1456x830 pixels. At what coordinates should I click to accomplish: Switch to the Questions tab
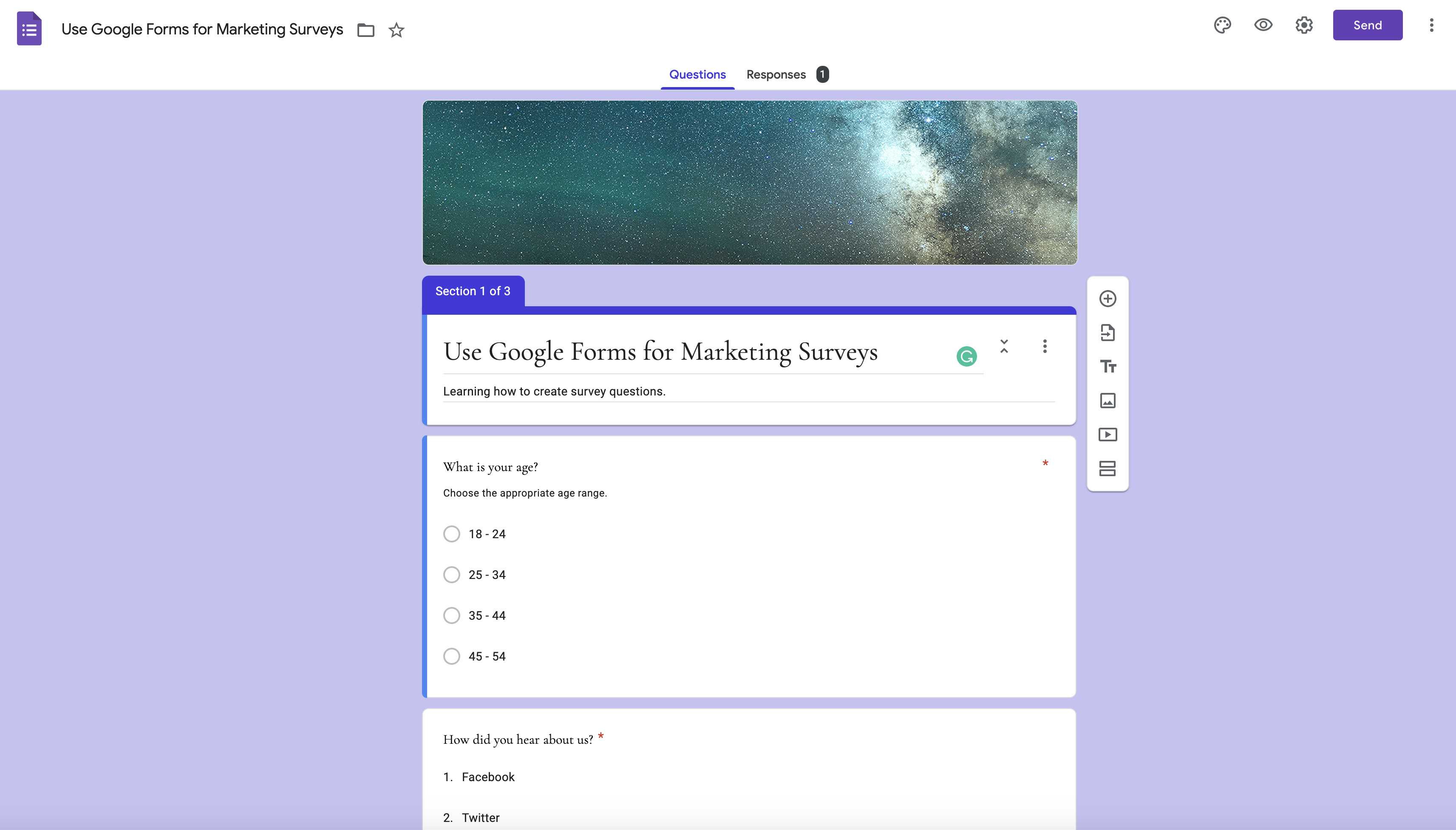(697, 75)
